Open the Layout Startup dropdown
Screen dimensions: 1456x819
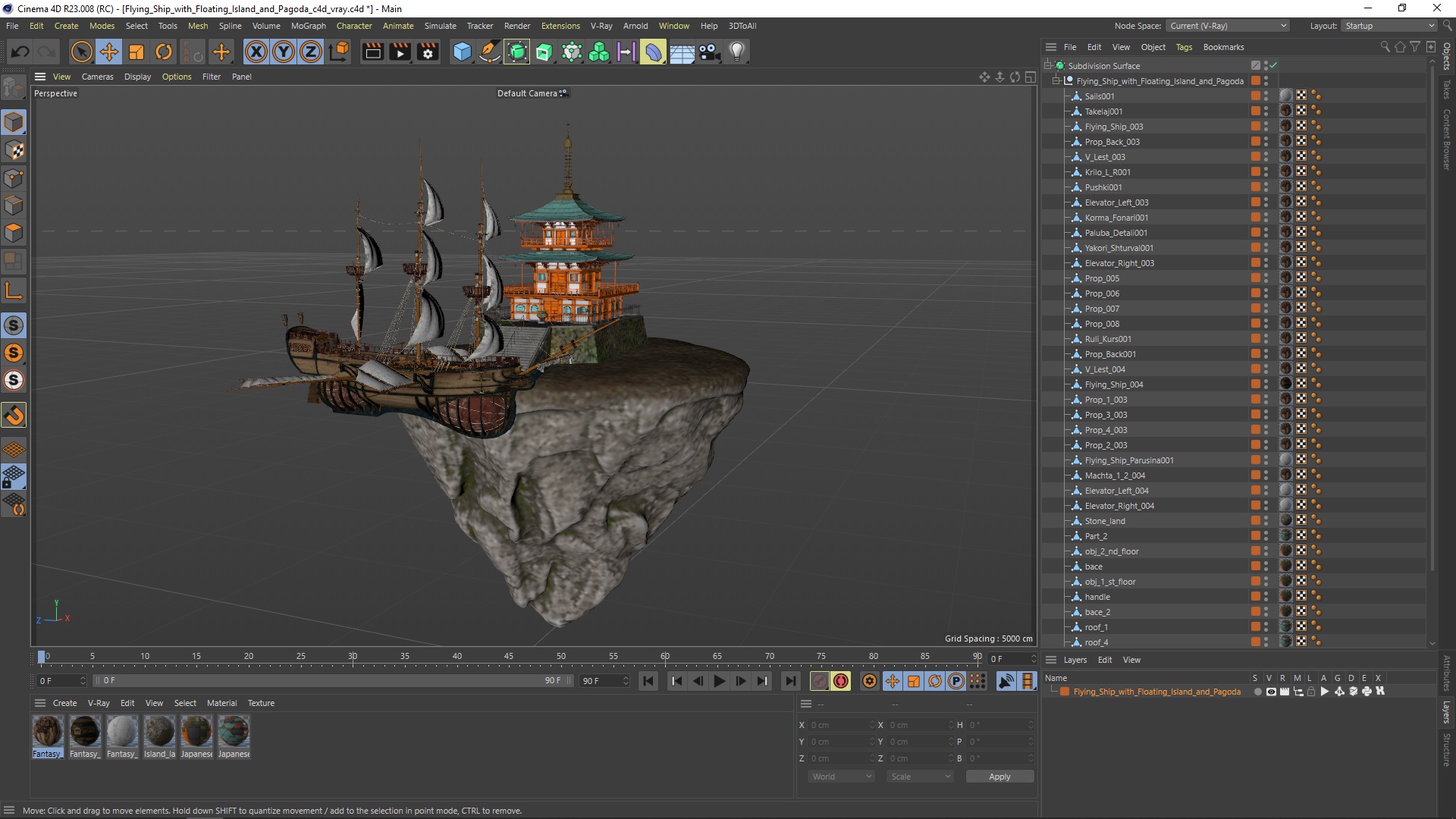click(x=1389, y=26)
